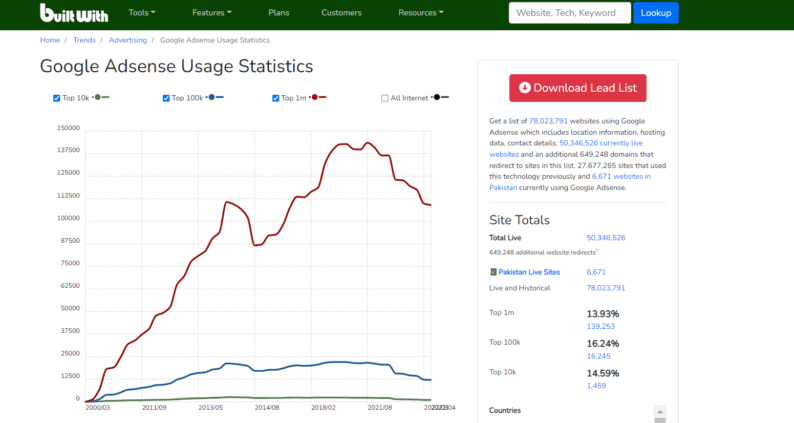This screenshot has width=794, height=423.
Task: Open the 6,671 websites in Pakistan link
Action: 570,182
